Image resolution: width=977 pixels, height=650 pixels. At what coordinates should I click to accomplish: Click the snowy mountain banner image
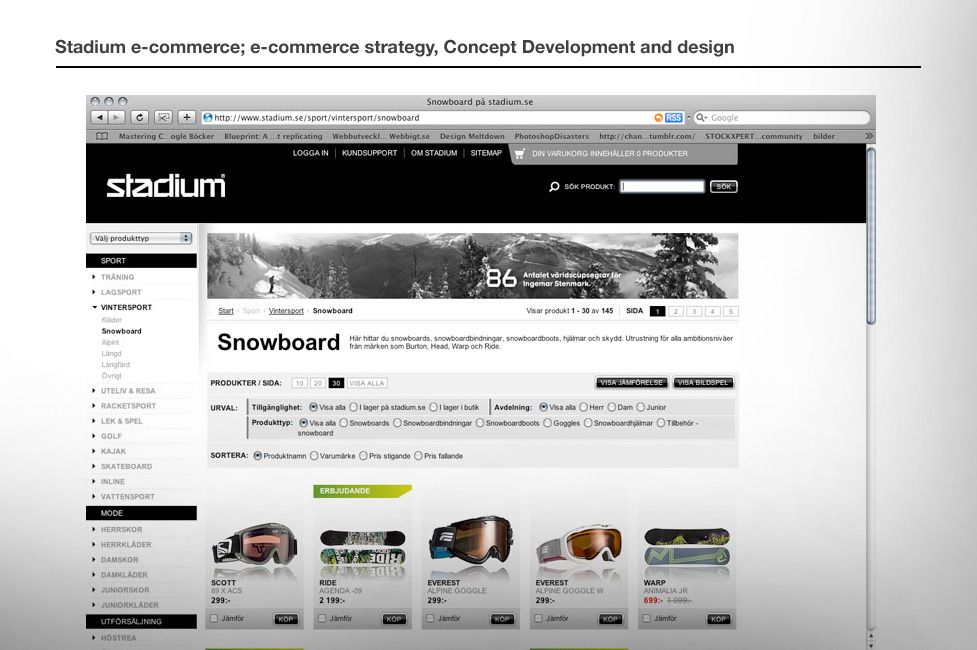pos(472,265)
